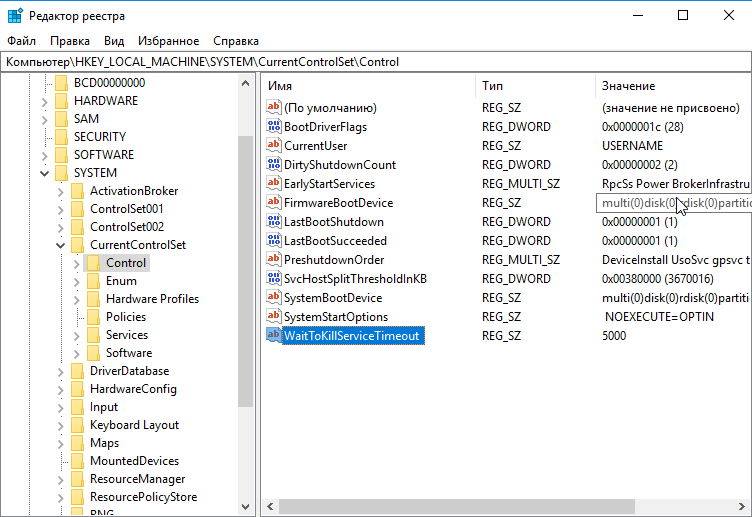Select the Maps key
The width and height of the screenshot is (752, 517).
(105, 443)
